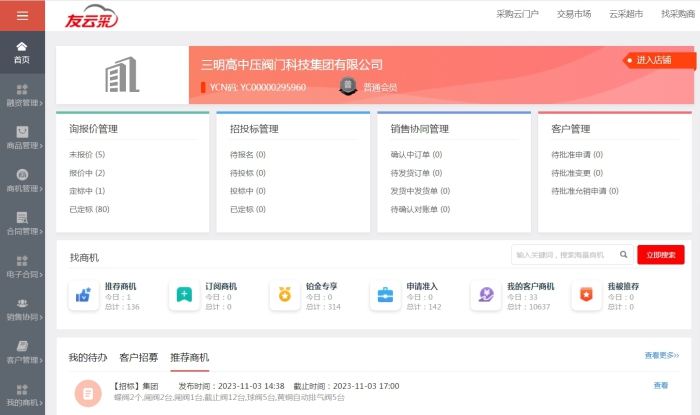Click the 我被推荐 badge icon

587,295
